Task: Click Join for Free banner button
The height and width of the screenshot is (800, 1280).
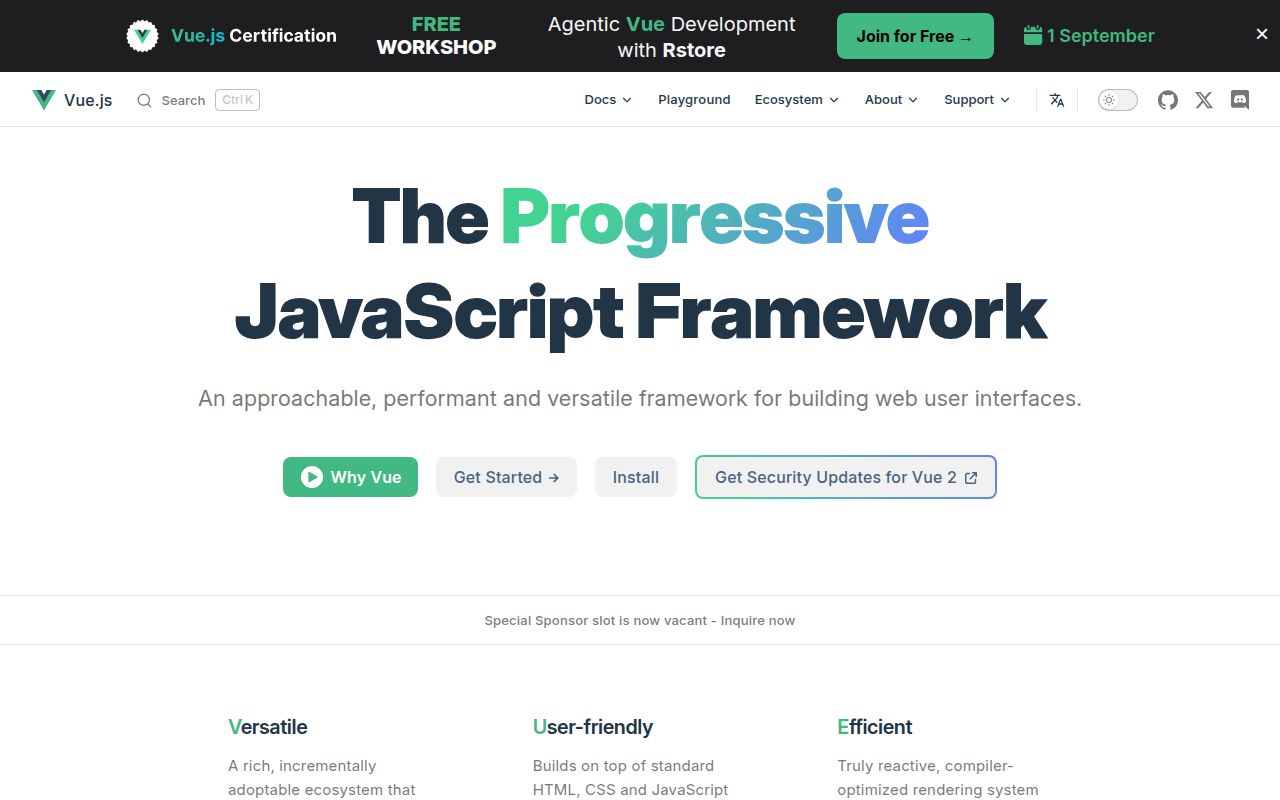Action: coord(915,36)
